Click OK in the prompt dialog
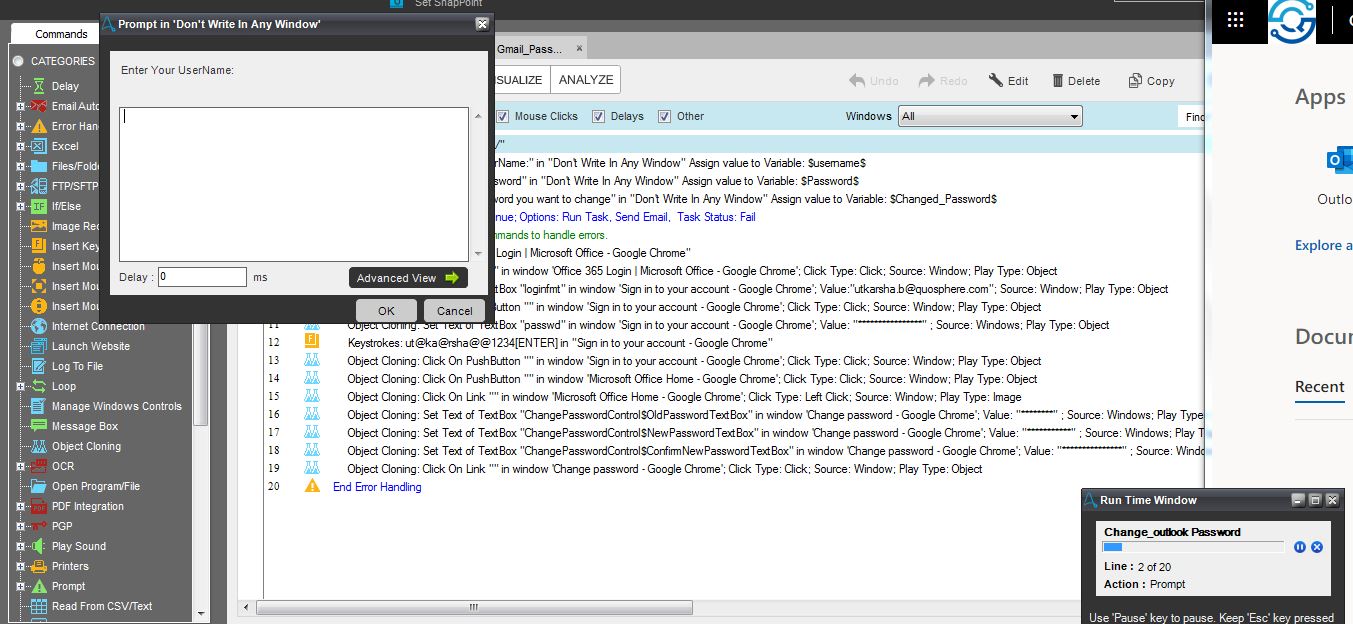 (386, 310)
